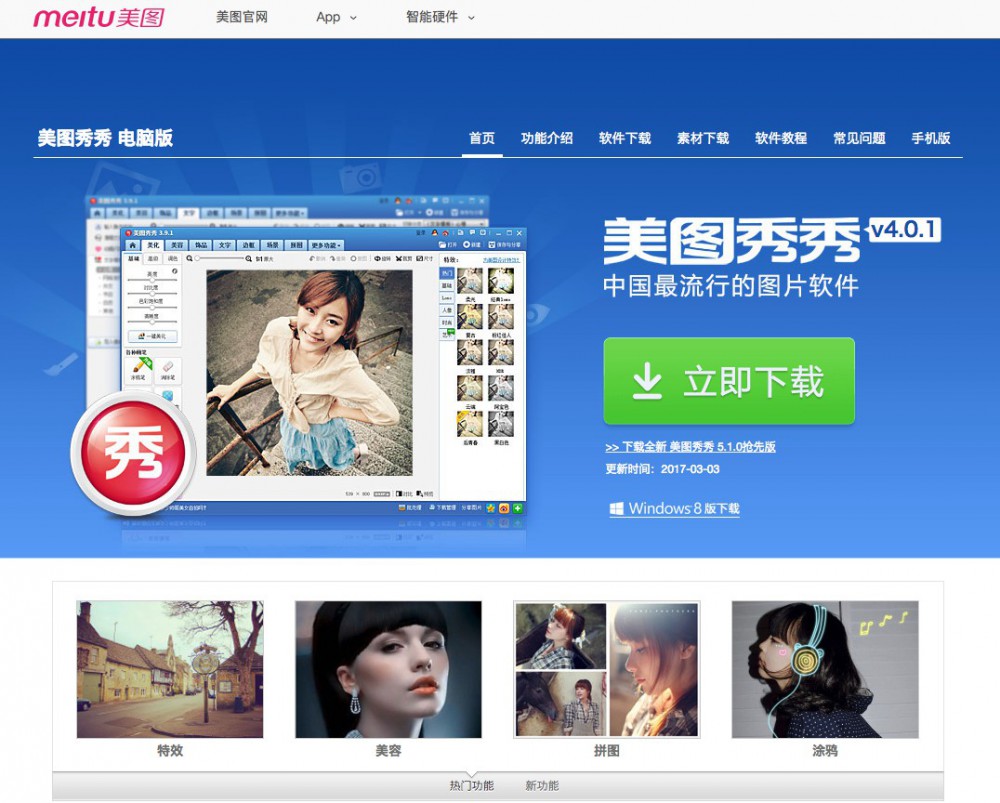The width and height of the screenshot is (1000, 803).
Task: Go to the 功能介绍 tab
Action: [547, 138]
